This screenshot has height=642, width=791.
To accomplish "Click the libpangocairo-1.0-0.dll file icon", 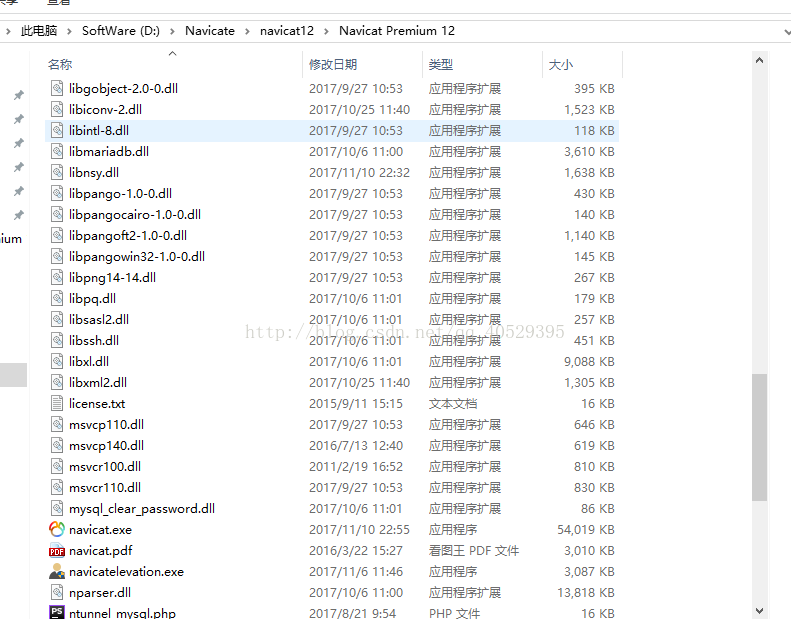I will (x=57, y=214).
